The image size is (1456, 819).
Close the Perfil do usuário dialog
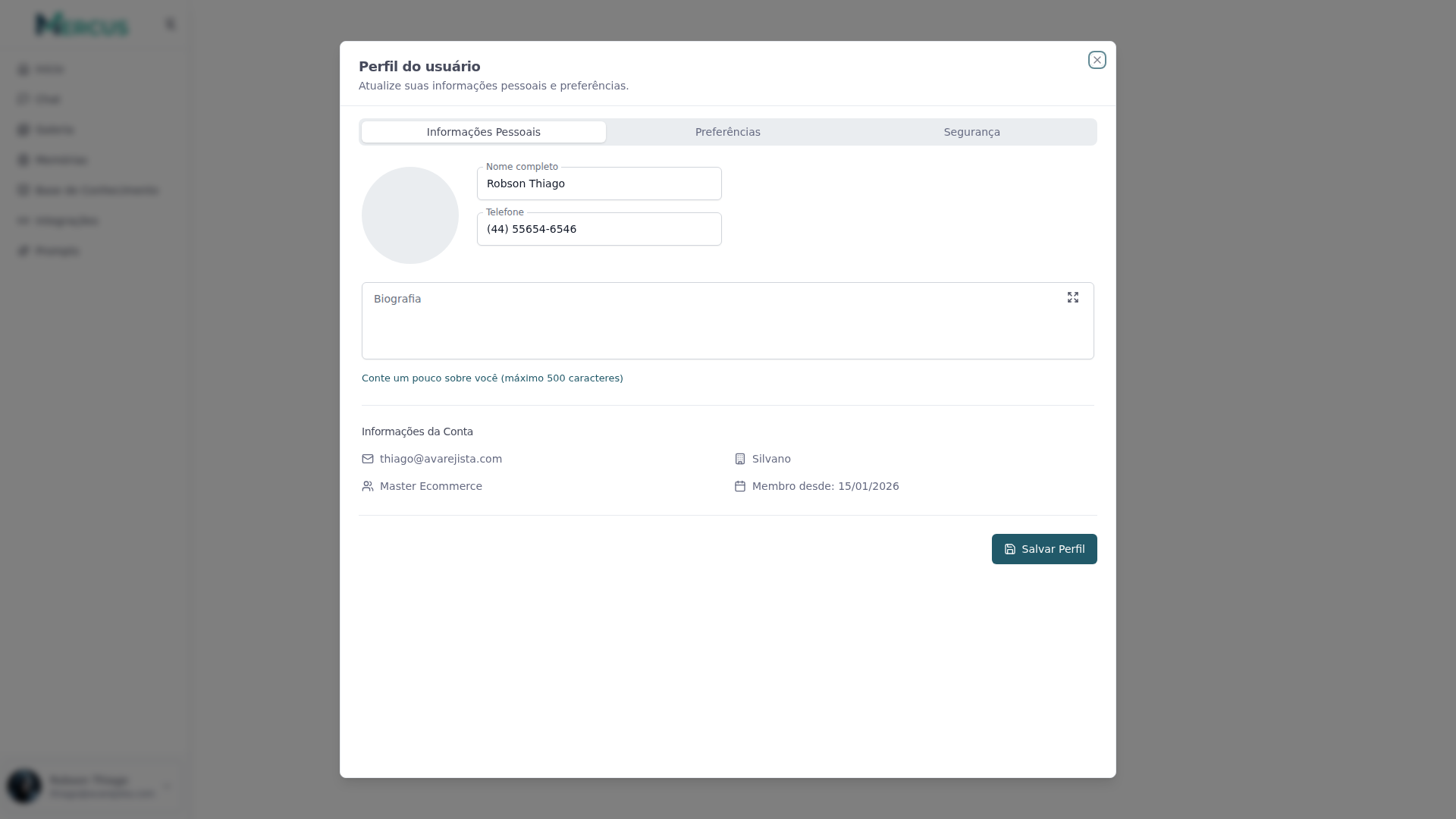pyautogui.click(x=1097, y=60)
